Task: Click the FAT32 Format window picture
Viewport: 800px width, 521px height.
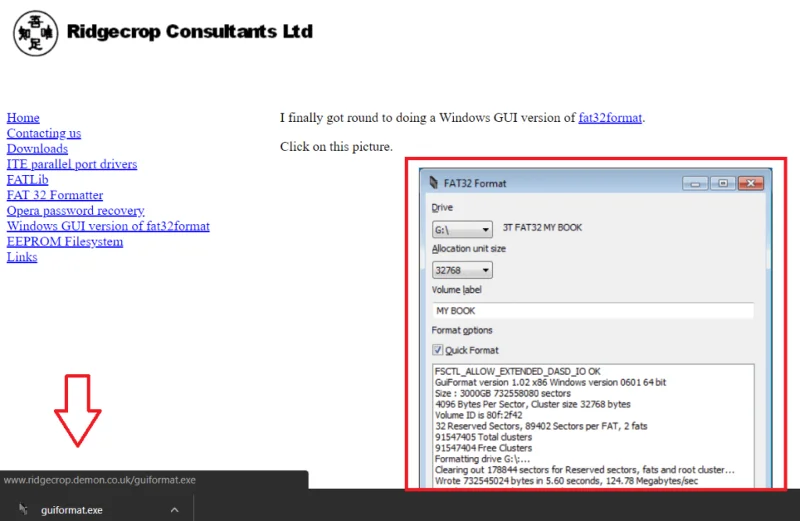Action: pos(595,327)
